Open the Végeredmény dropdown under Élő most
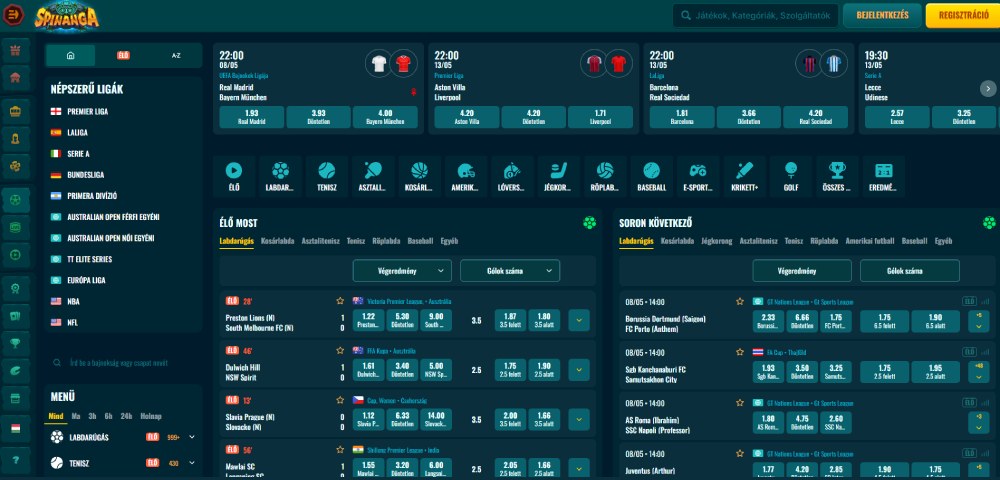 tap(402, 270)
